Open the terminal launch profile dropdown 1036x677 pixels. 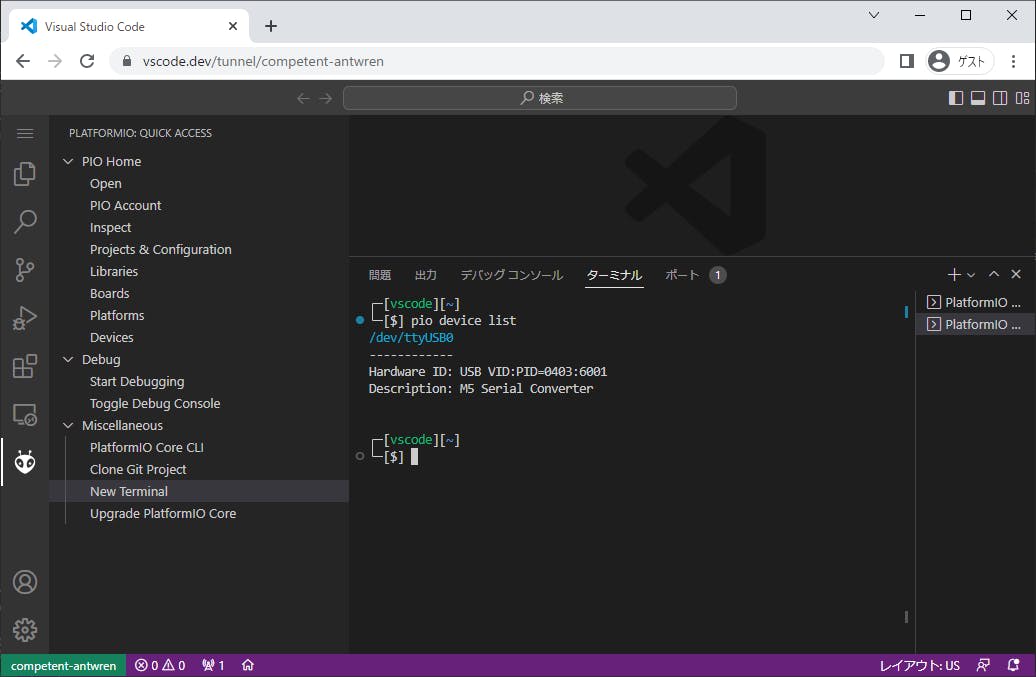971,275
